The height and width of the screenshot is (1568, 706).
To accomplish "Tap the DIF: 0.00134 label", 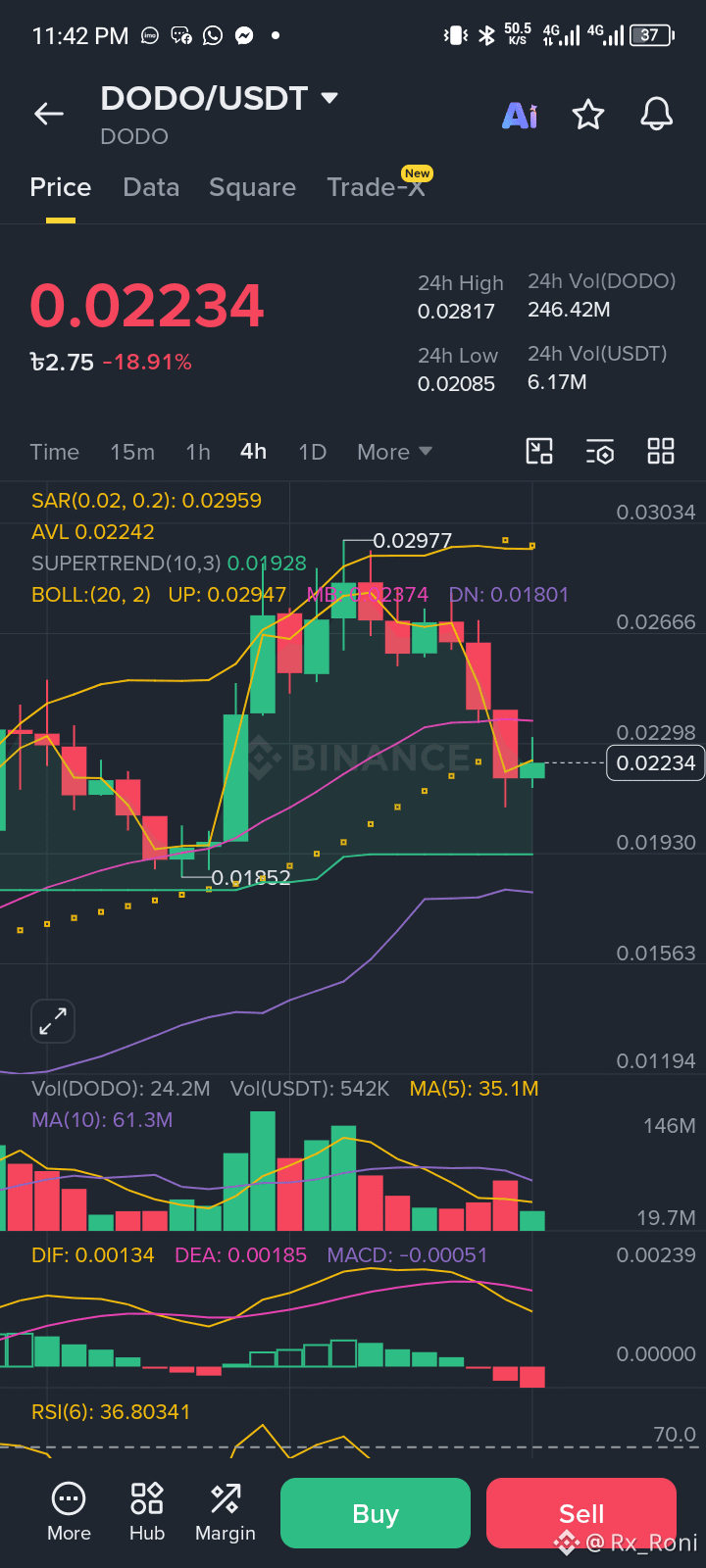I will click(92, 1255).
